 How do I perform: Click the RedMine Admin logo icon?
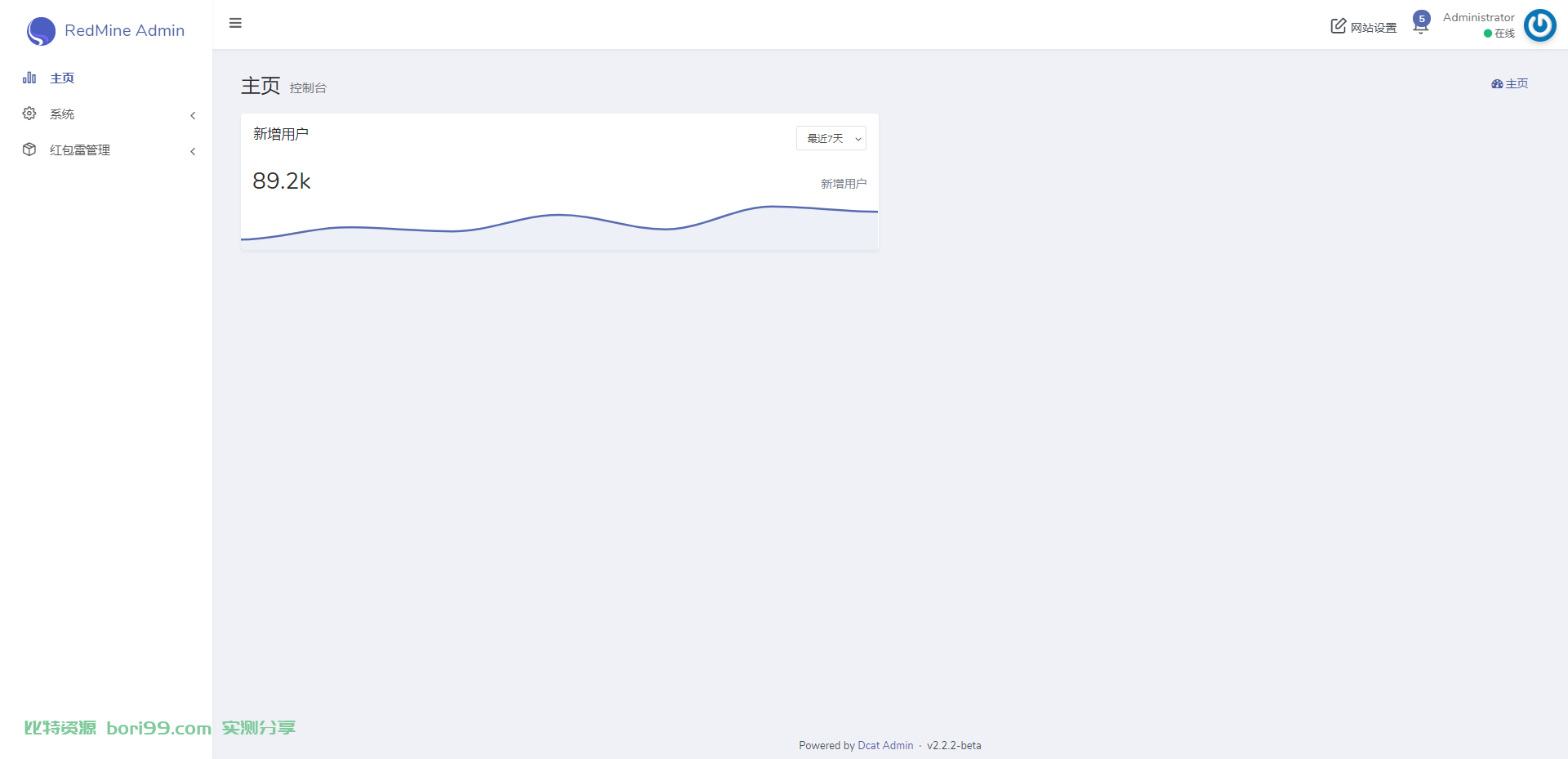click(x=41, y=31)
